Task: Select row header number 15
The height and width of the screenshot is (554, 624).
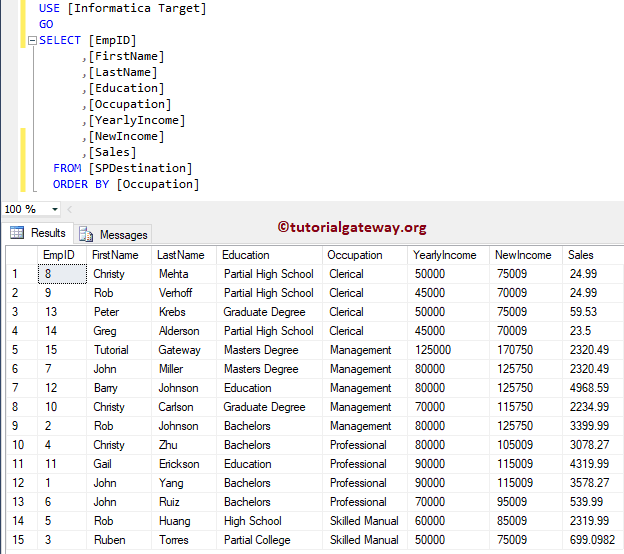Action: pos(22,540)
